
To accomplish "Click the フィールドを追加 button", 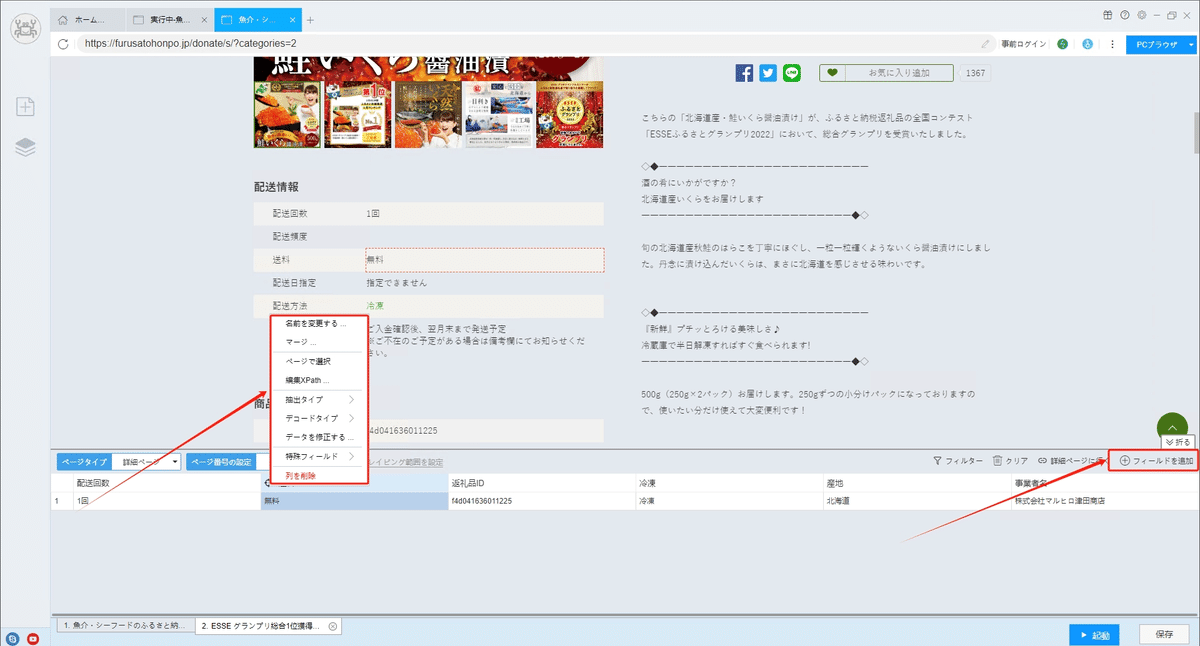I will pos(1156,461).
